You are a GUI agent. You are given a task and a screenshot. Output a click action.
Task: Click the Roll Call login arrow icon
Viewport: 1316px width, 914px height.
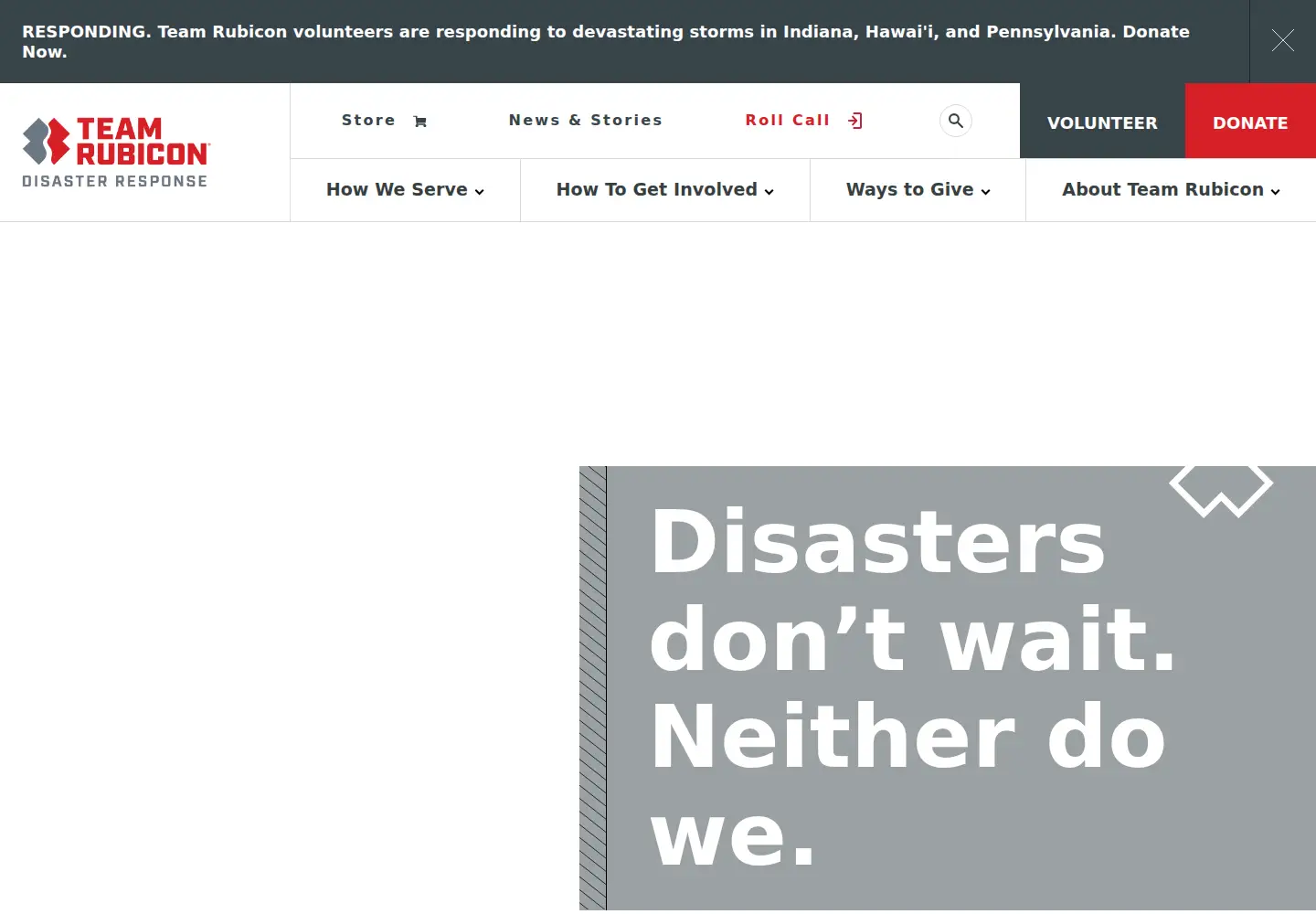[855, 121]
